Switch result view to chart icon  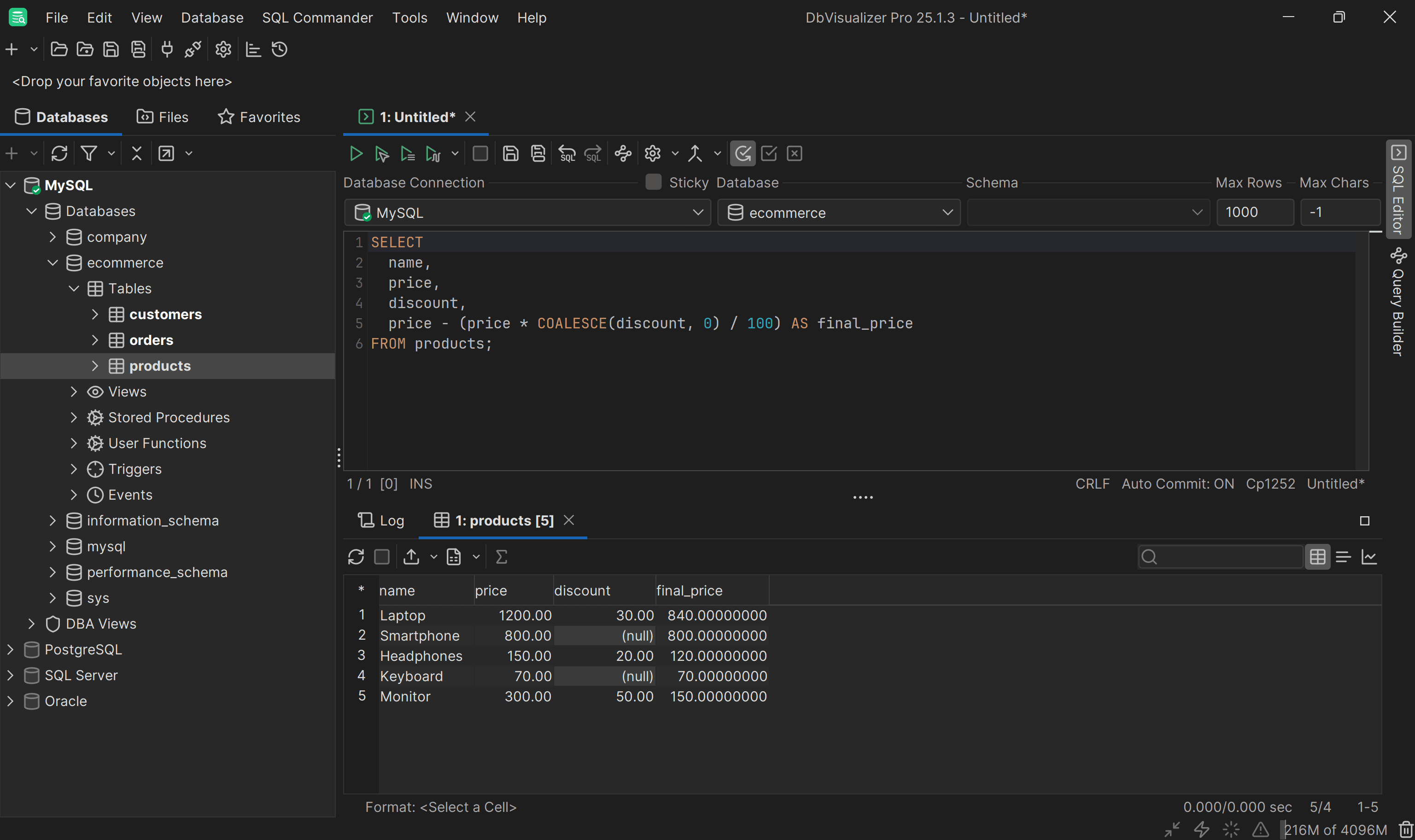tap(1369, 557)
